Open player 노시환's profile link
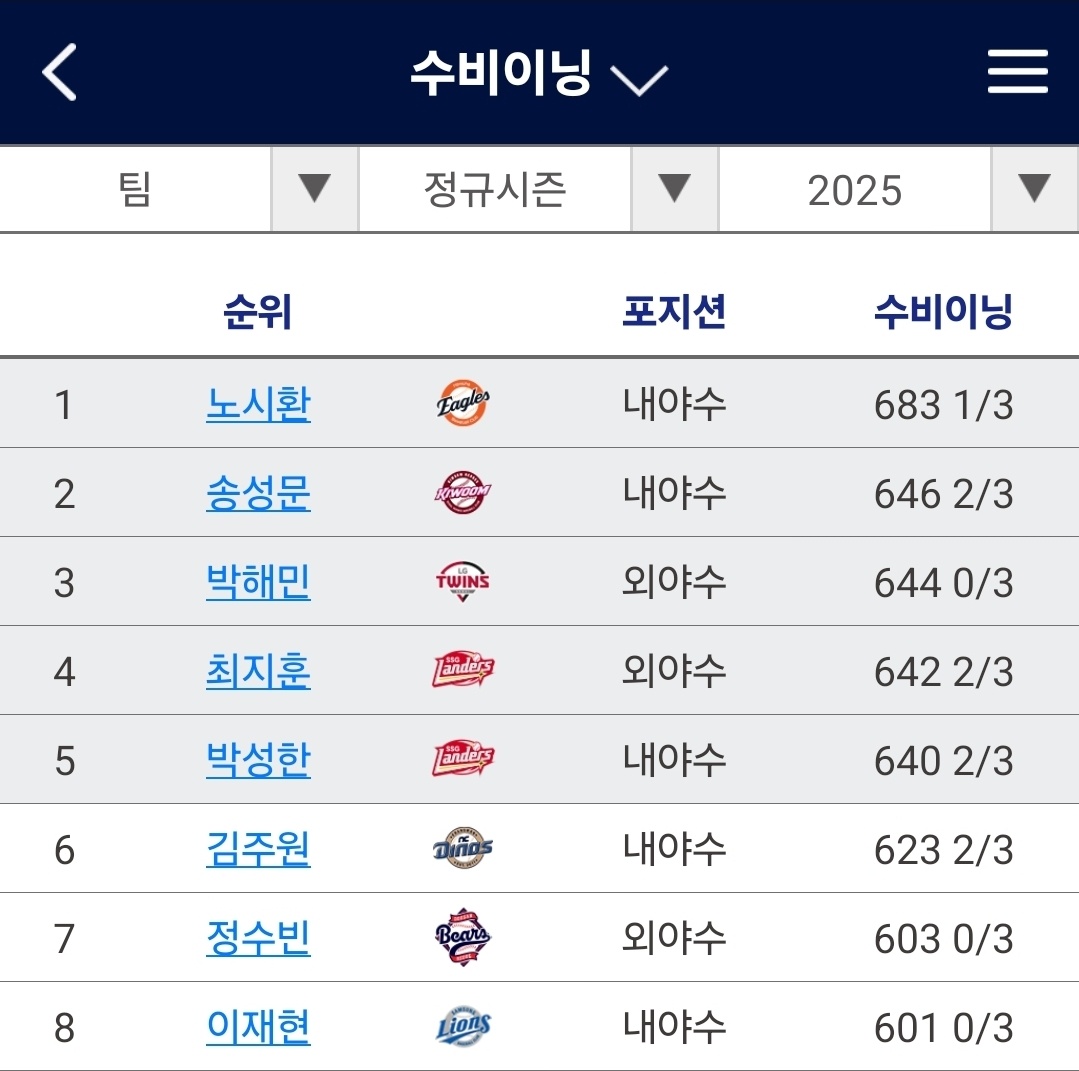1079x1071 pixels. 258,405
